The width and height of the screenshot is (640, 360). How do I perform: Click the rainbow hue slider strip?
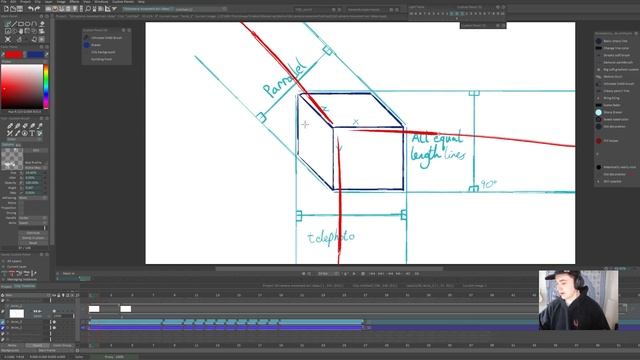pyautogui.click(x=46, y=86)
